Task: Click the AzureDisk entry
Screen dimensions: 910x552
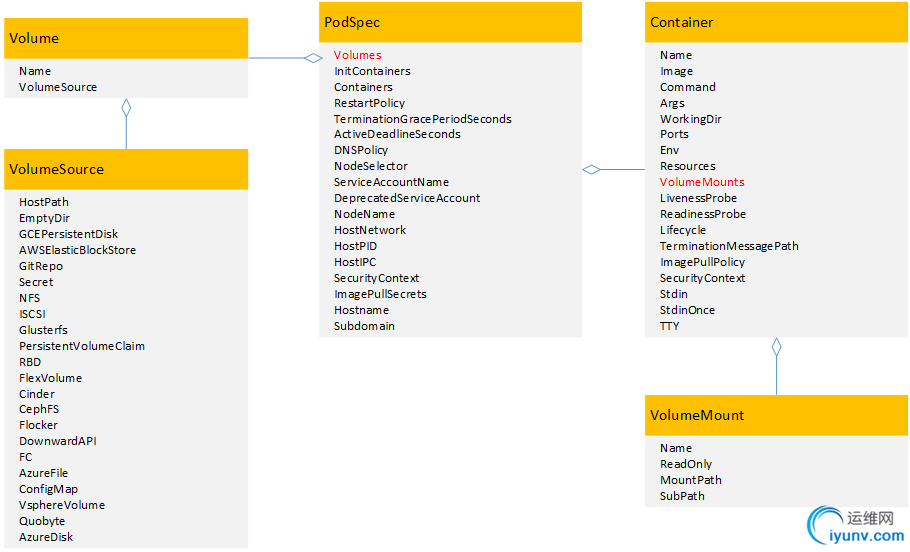Action: coord(46,537)
